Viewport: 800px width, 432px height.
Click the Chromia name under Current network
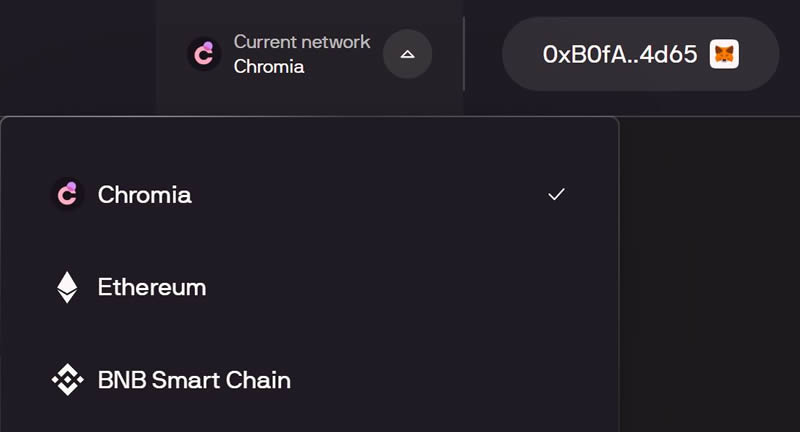click(x=269, y=67)
